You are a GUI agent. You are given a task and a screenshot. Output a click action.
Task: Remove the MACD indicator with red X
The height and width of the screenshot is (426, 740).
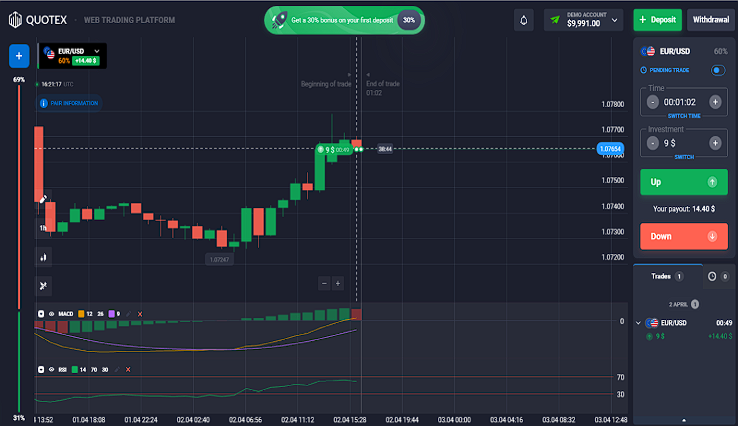click(139, 314)
